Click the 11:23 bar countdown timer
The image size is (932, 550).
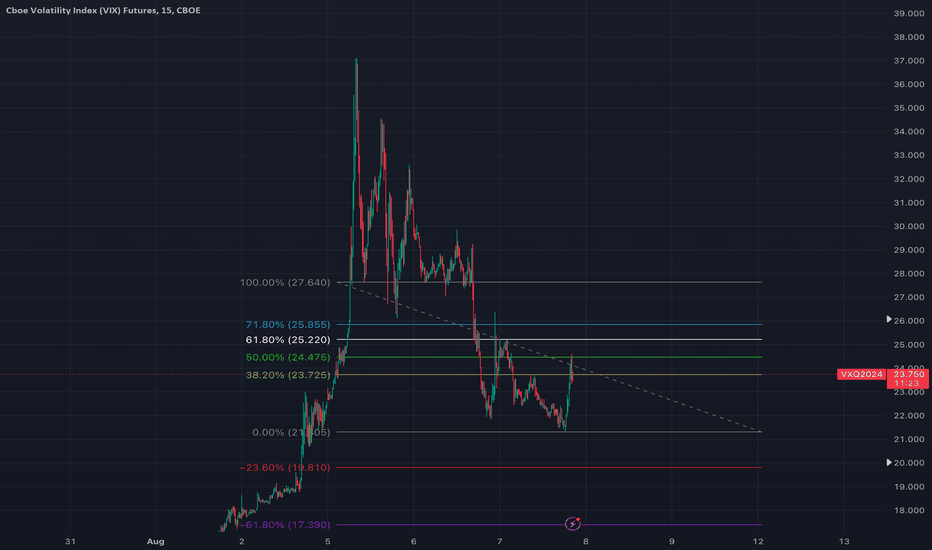pos(907,384)
